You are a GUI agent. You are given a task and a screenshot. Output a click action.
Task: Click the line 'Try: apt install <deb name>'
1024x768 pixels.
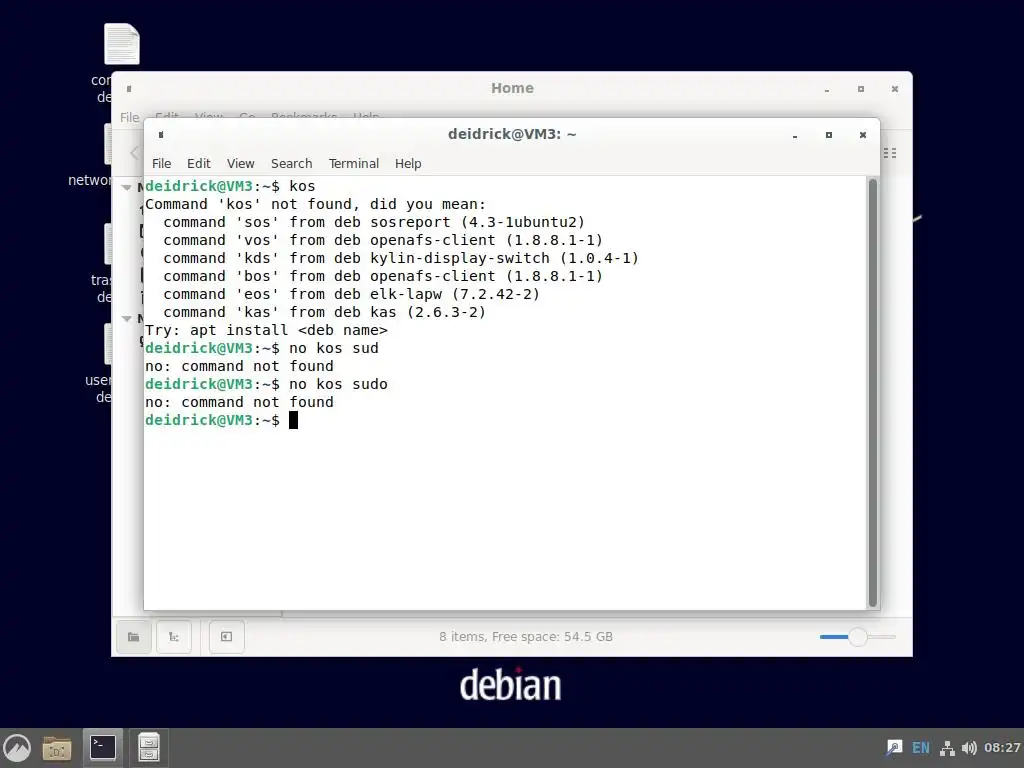tap(266, 330)
